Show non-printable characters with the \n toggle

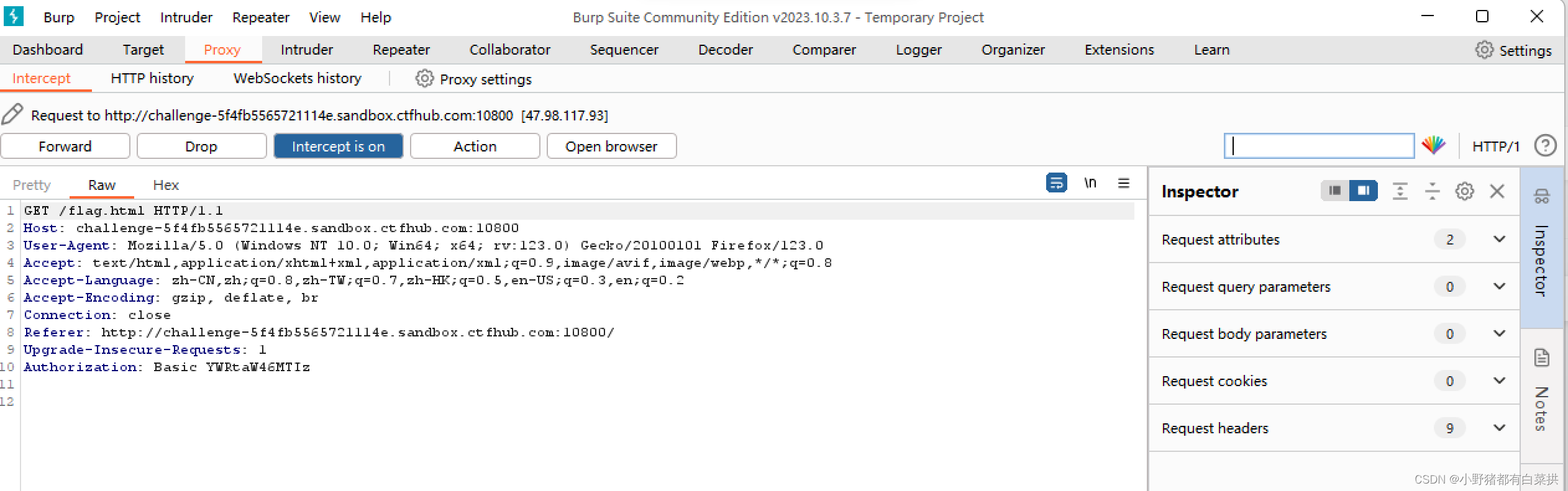[1091, 183]
